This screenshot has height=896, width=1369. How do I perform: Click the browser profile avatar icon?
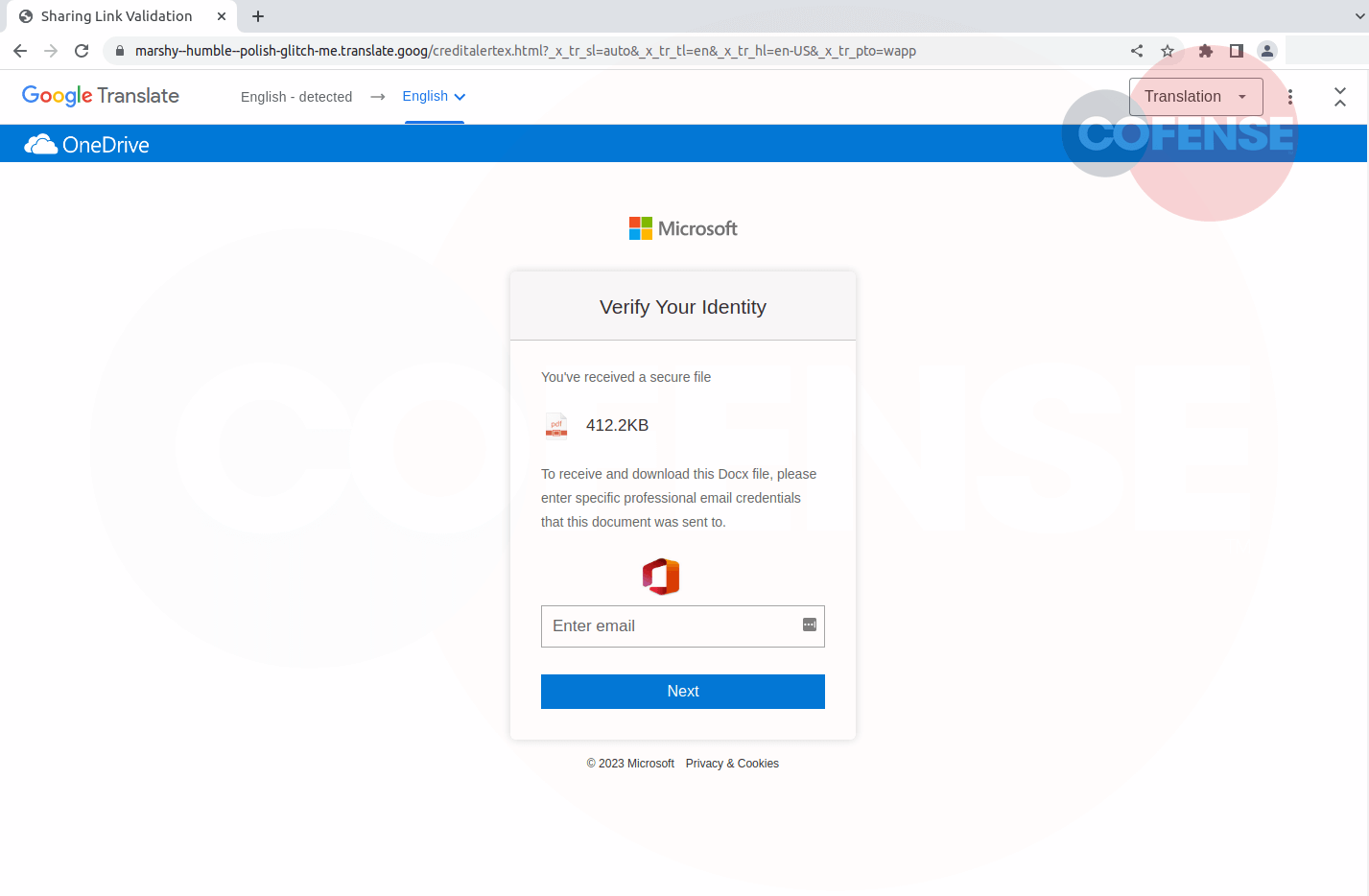[x=1266, y=50]
